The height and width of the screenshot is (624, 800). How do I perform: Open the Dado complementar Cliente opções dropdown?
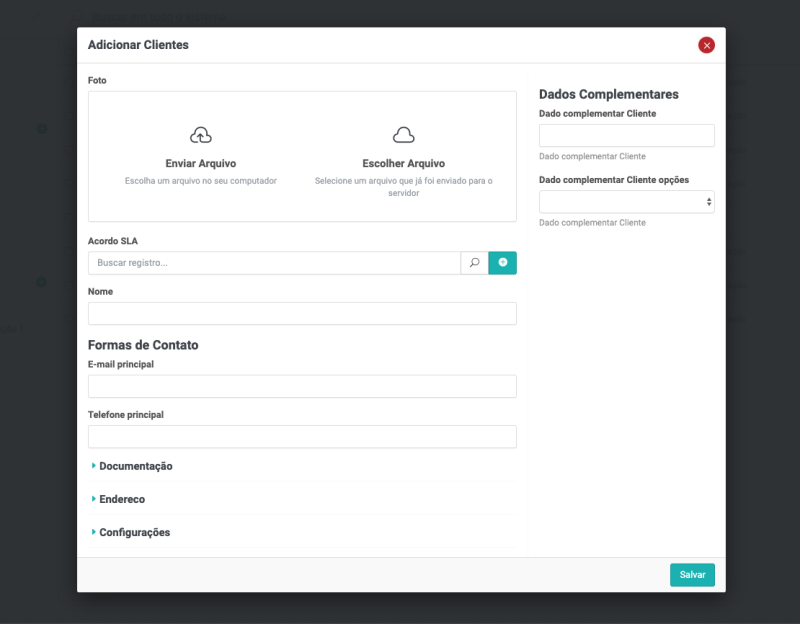(626, 202)
